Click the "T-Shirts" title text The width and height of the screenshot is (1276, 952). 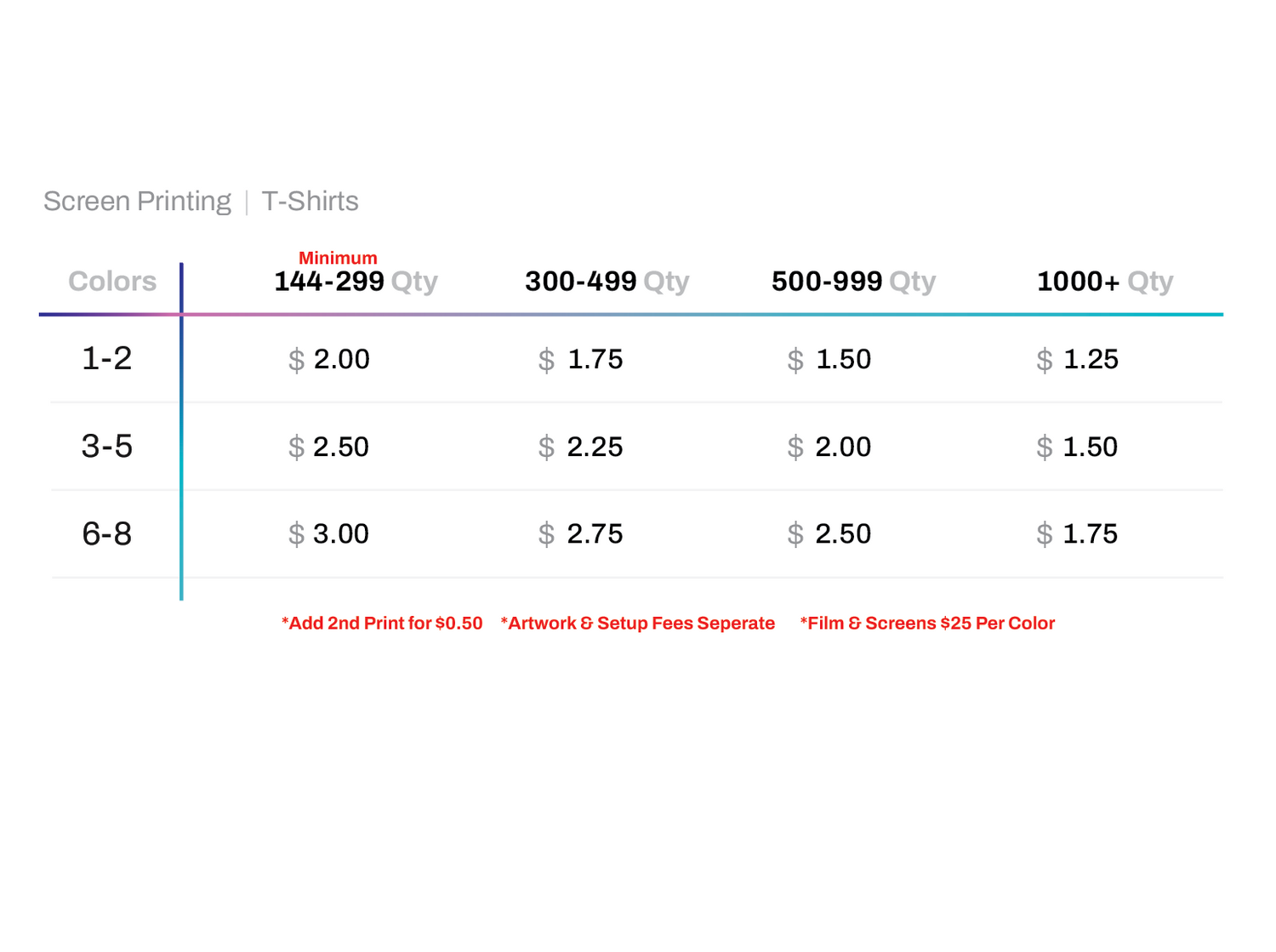[x=310, y=202]
